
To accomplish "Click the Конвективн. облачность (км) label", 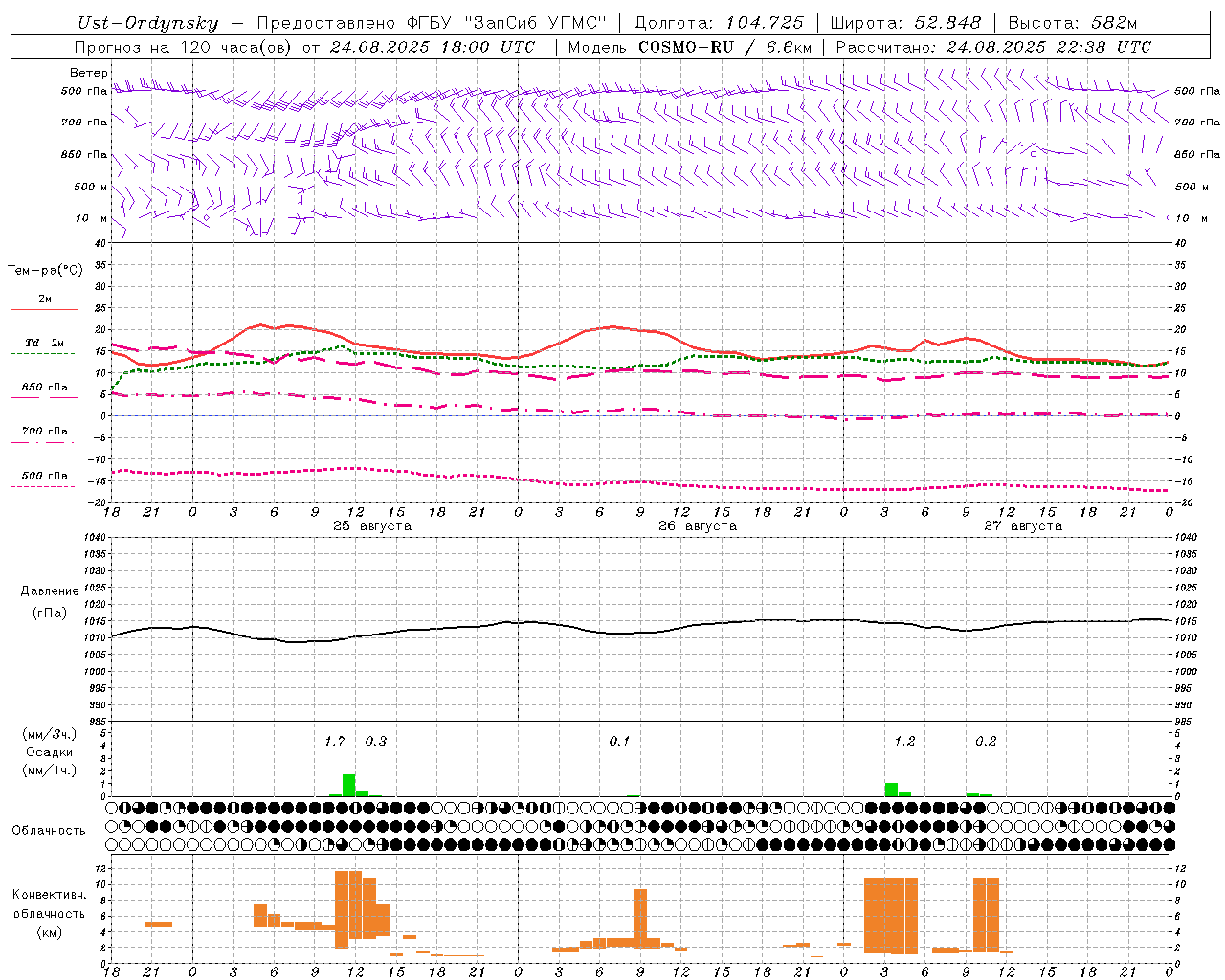I will click(49, 913).
